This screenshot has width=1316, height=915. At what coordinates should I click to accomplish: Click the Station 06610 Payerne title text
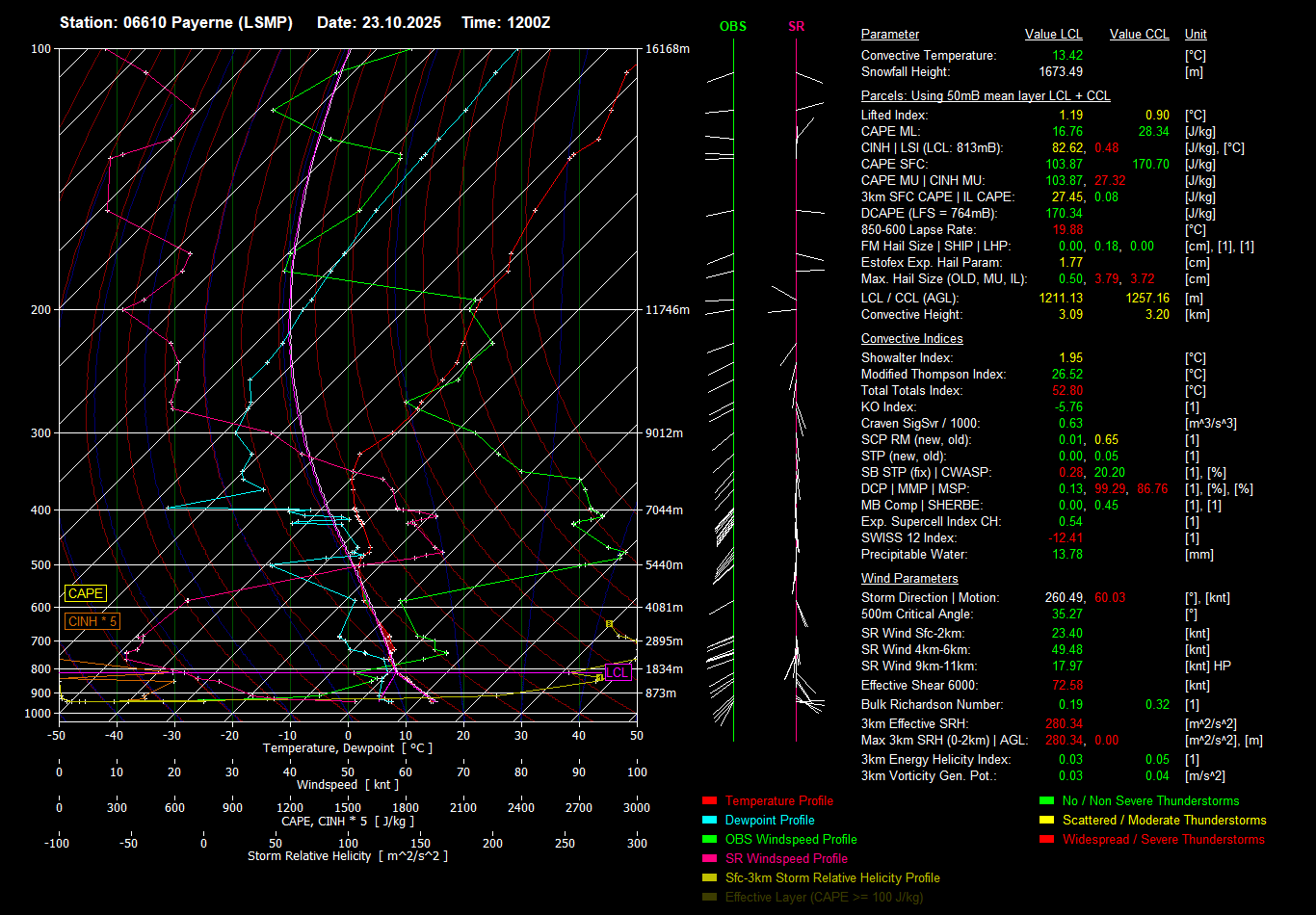coord(176,22)
